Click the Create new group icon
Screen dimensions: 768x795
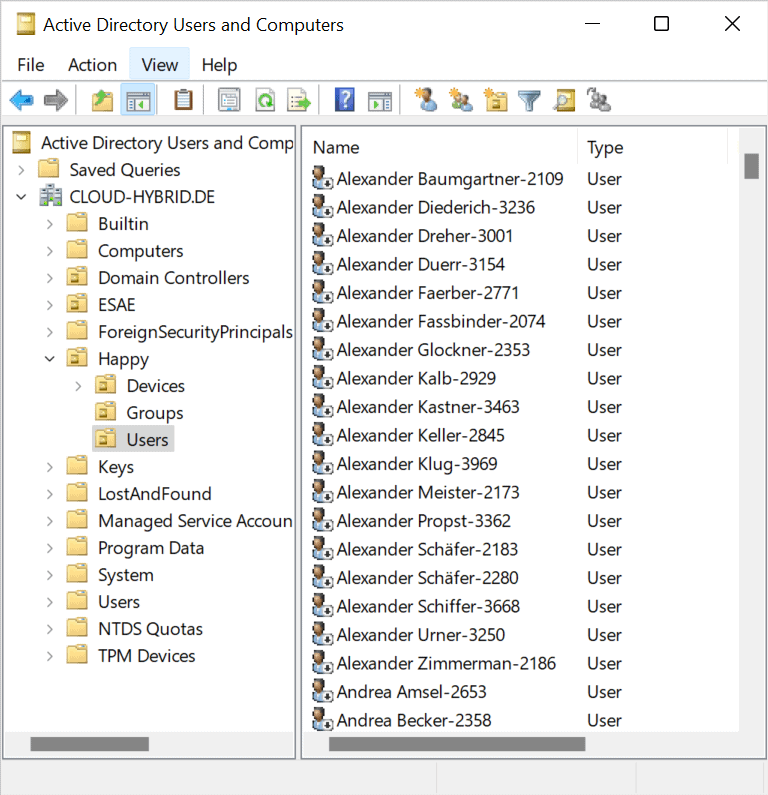[461, 100]
